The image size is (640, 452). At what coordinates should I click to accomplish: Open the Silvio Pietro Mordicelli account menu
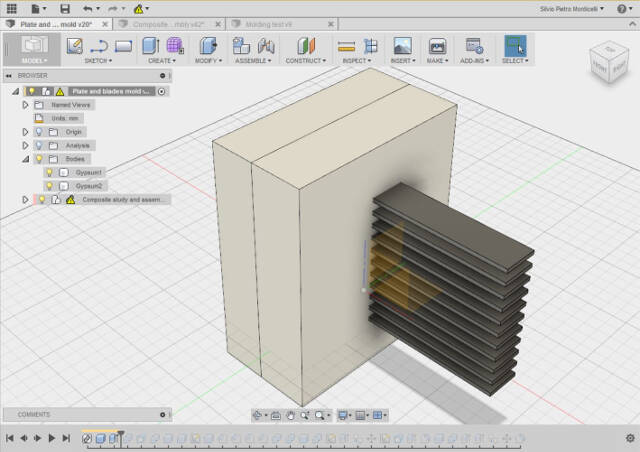(571, 9)
